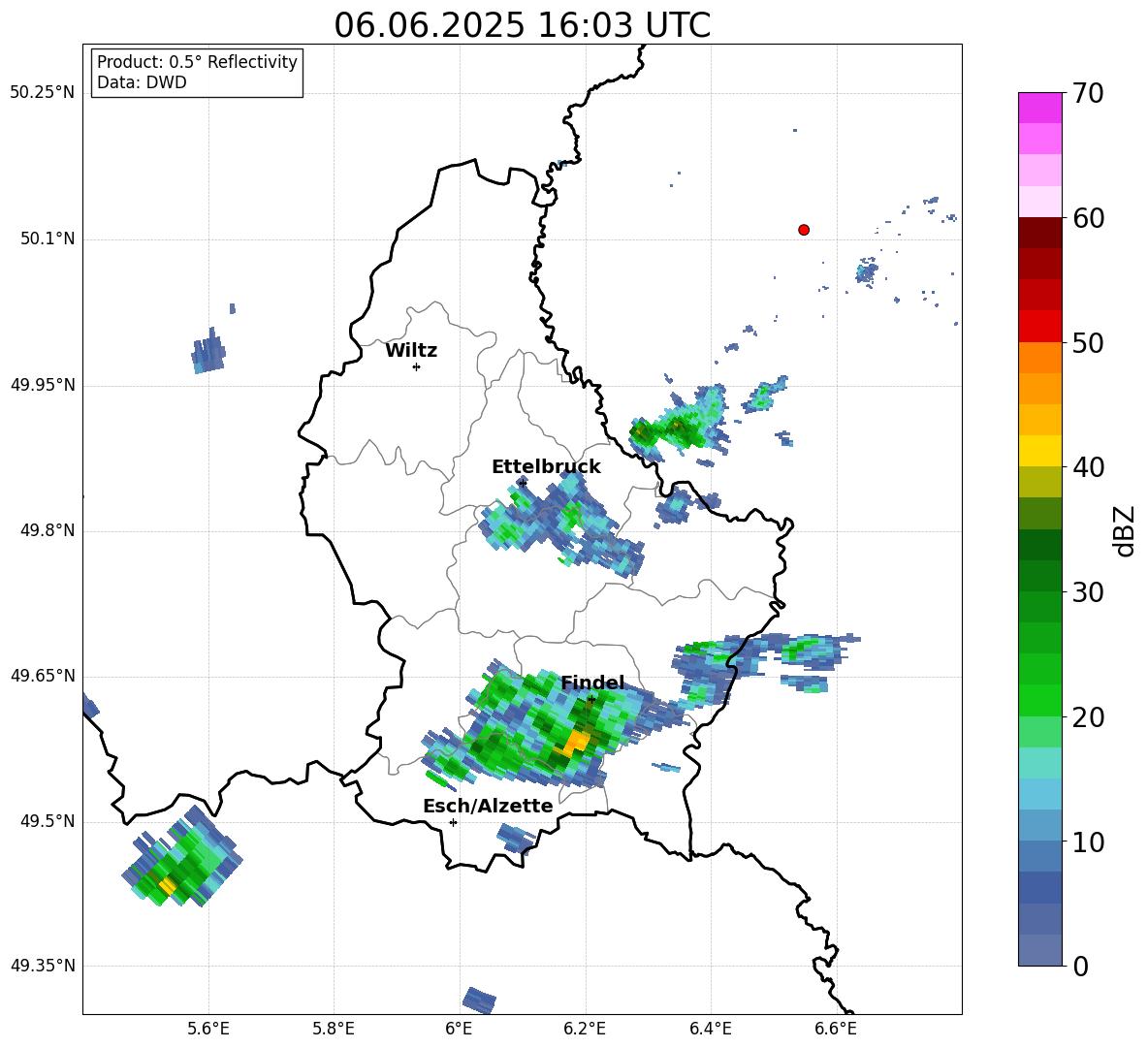Image resolution: width=1148 pixels, height=1048 pixels.
Task: Click the 60 value on colorbar
Action: click(1088, 218)
